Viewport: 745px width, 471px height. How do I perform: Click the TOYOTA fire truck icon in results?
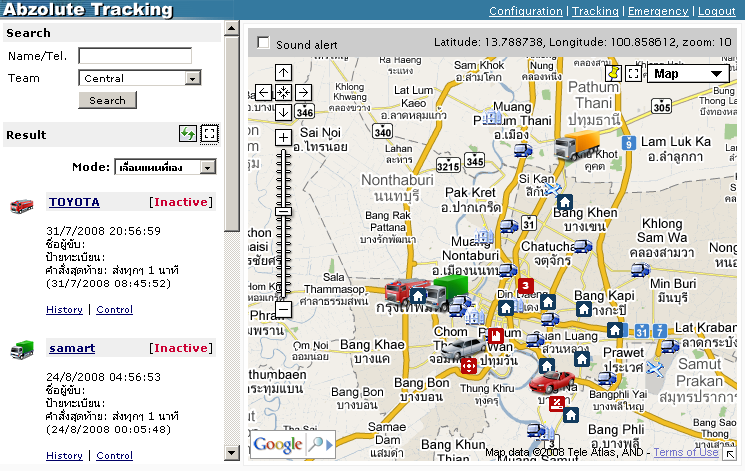point(22,206)
